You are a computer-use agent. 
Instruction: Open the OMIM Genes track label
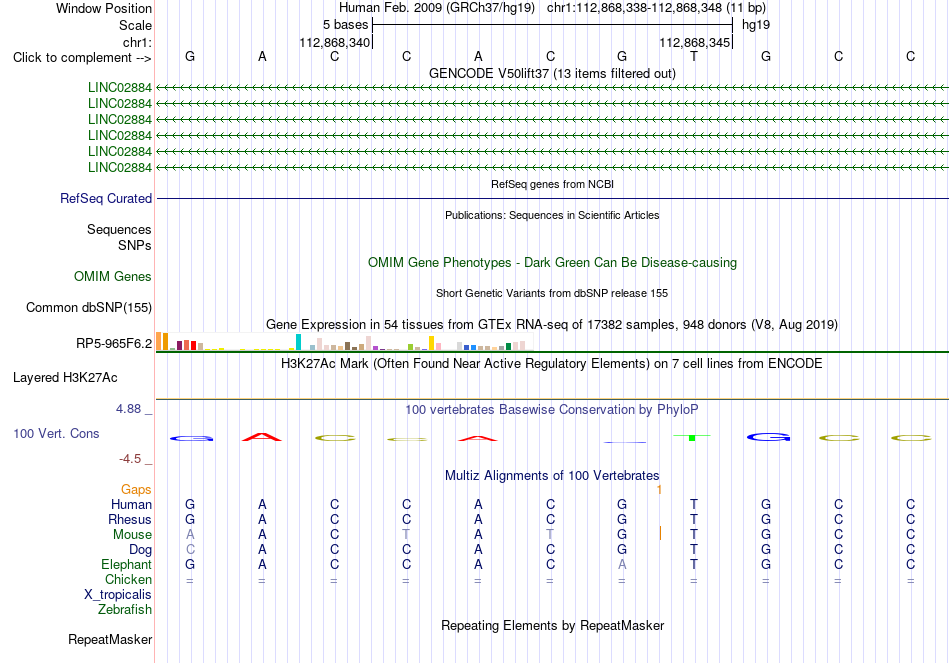(113, 276)
